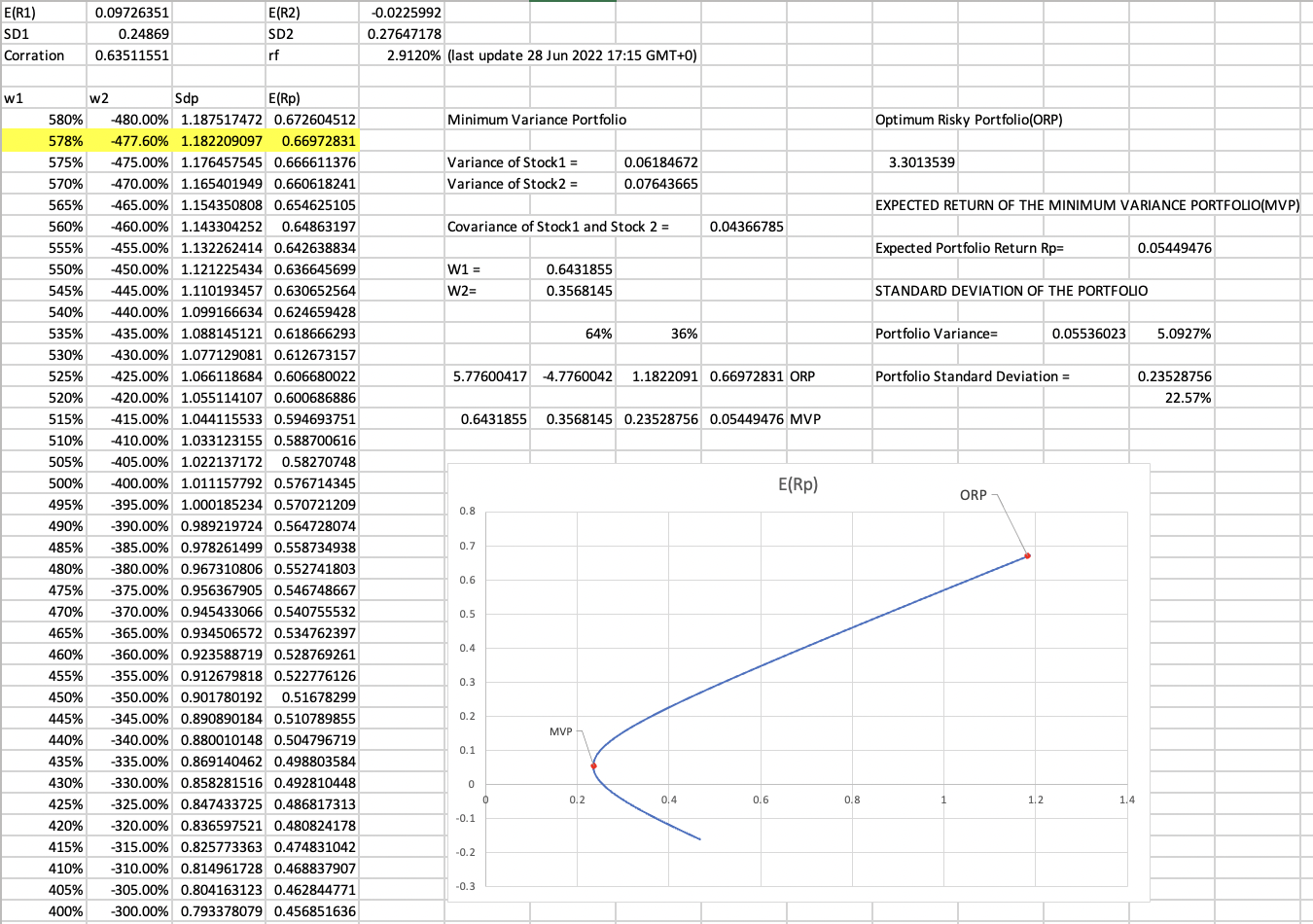Select the SD1 value cell 0.24869

tap(128, 34)
